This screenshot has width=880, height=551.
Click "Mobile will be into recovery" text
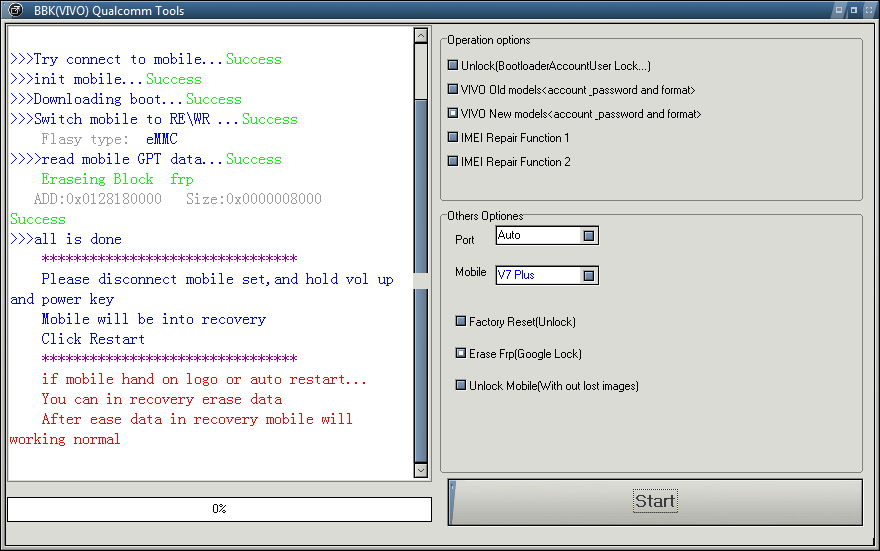[154, 319]
